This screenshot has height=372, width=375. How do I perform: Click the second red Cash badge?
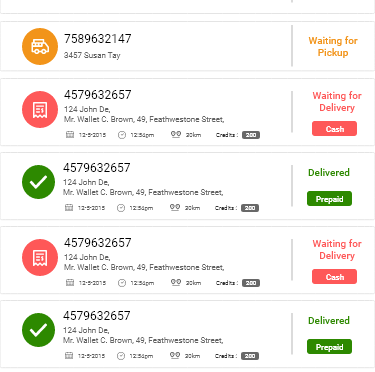[334, 277]
